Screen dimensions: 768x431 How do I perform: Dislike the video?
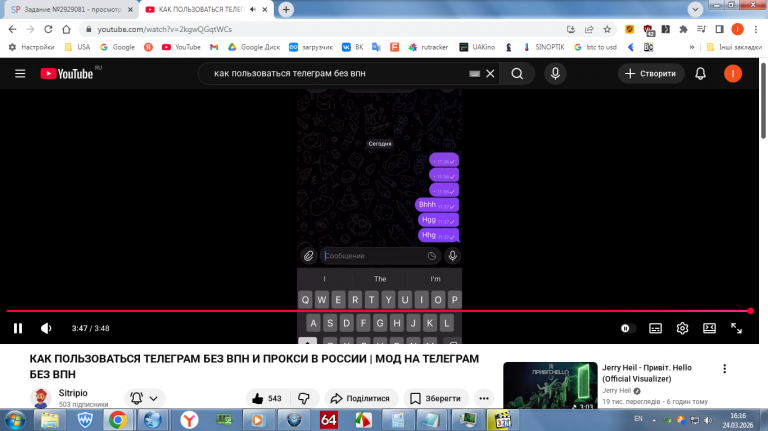pyautogui.click(x=304, y=398)
